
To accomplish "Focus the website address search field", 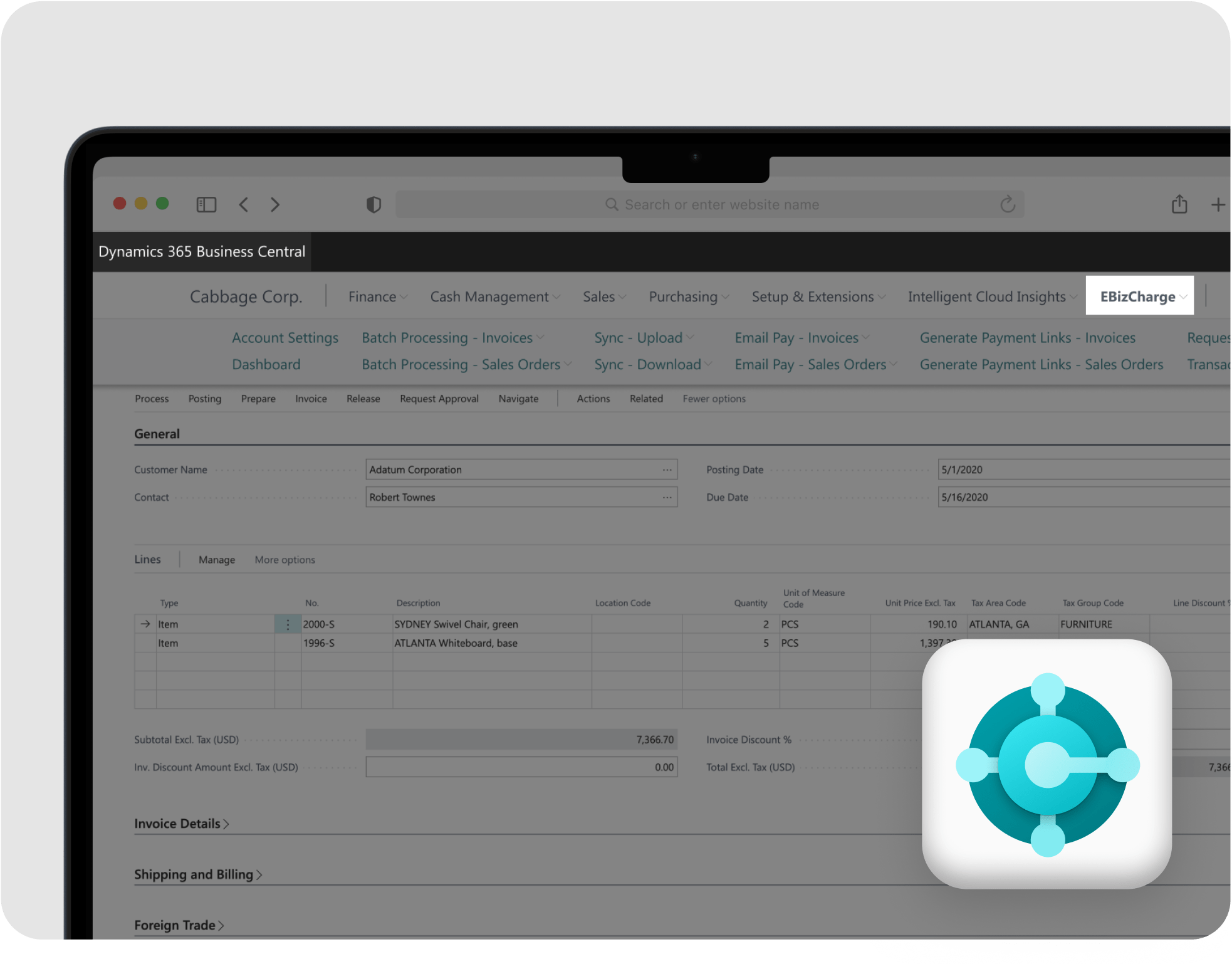I will pyautogui.click(x=710, y=204).
